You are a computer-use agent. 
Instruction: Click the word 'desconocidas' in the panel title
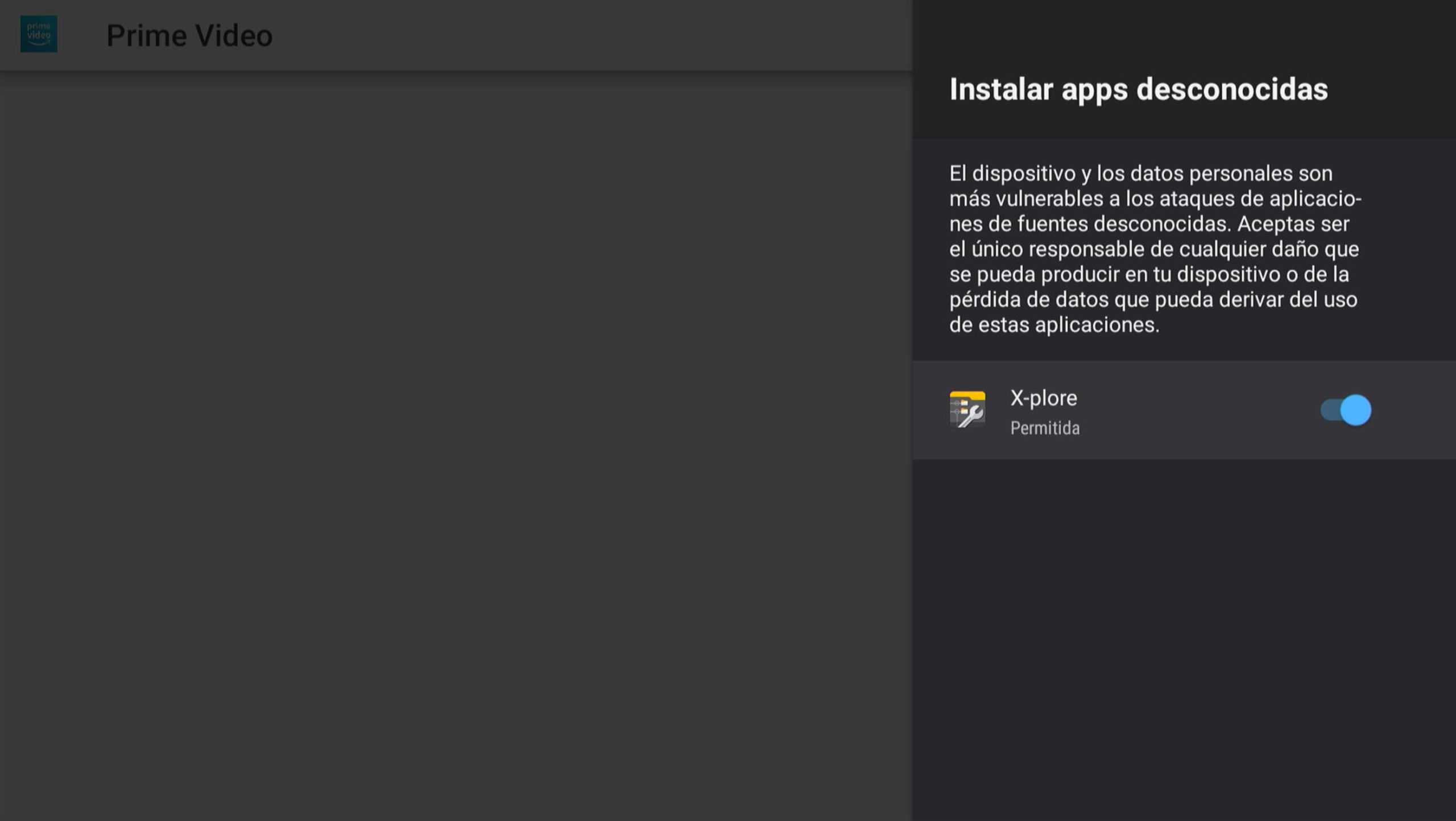coord(1232,89)
